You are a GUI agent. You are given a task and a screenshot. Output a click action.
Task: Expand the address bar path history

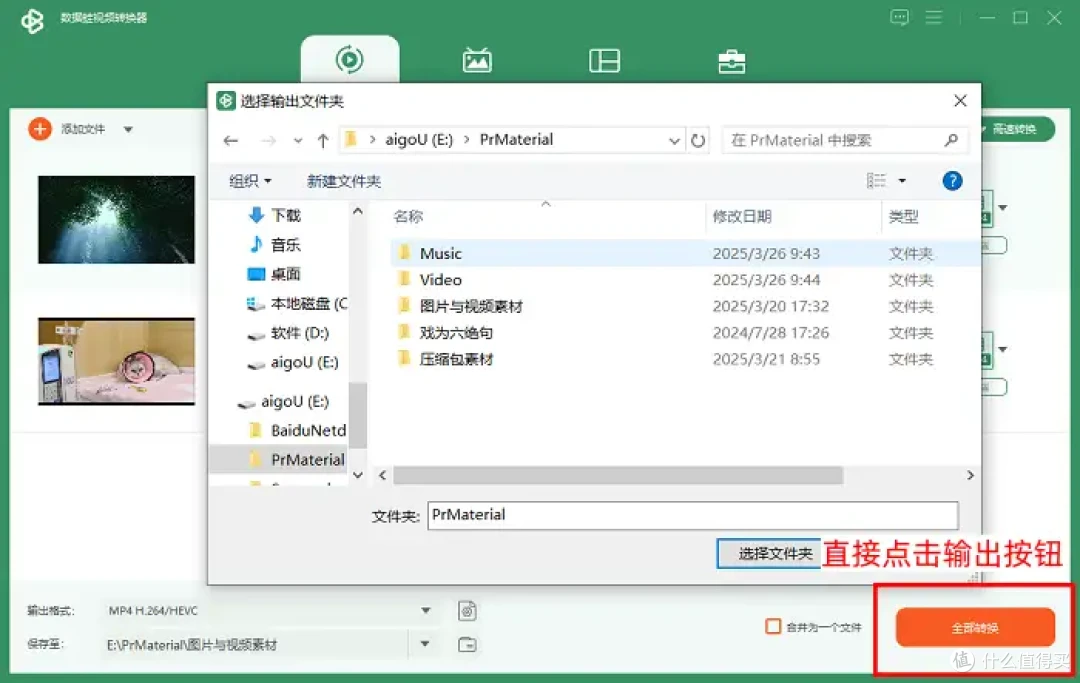674,140
